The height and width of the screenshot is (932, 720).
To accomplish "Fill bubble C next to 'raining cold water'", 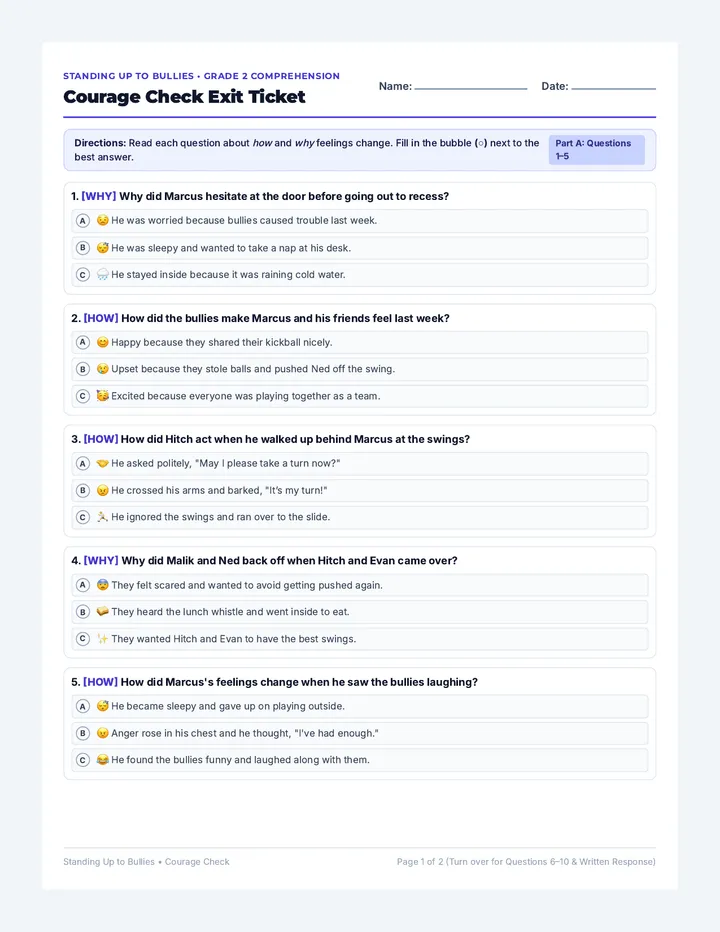I will (x=83, y=275).
